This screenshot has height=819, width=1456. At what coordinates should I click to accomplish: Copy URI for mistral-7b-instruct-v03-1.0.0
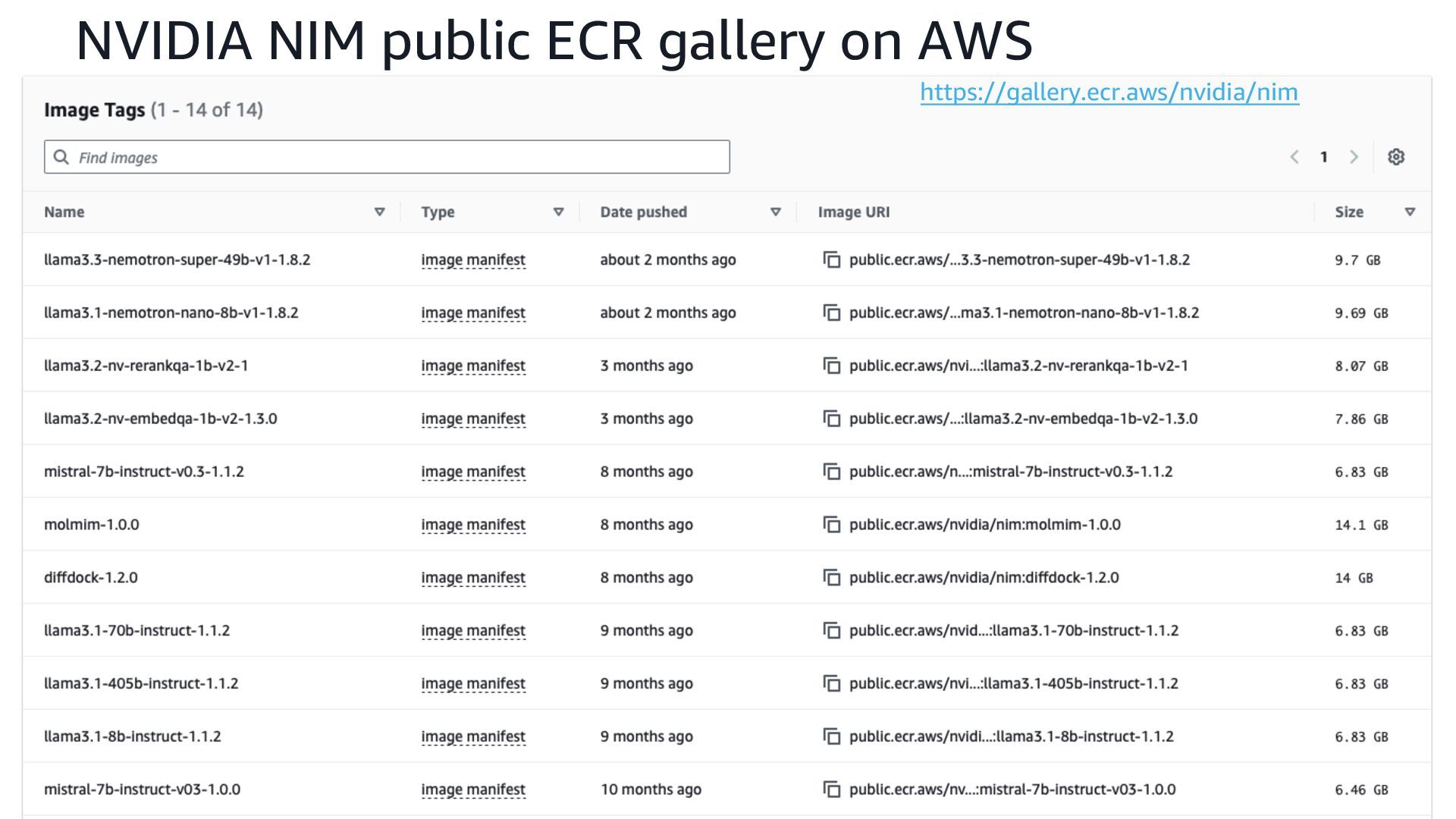click(832, 789)
